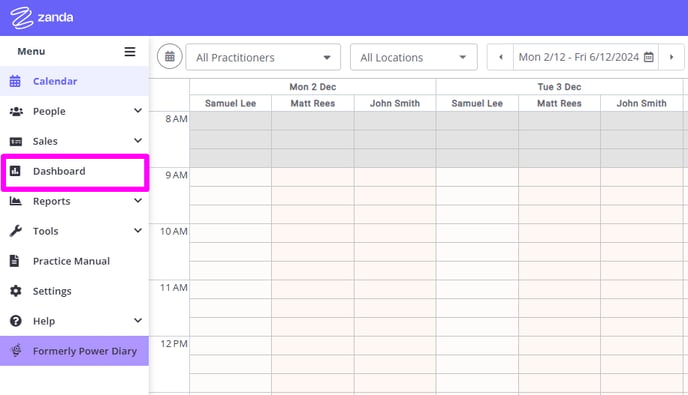Screen dimensions: 688x395
Task: Select Calendar in the sidebar menu
Action: [75, 81]
